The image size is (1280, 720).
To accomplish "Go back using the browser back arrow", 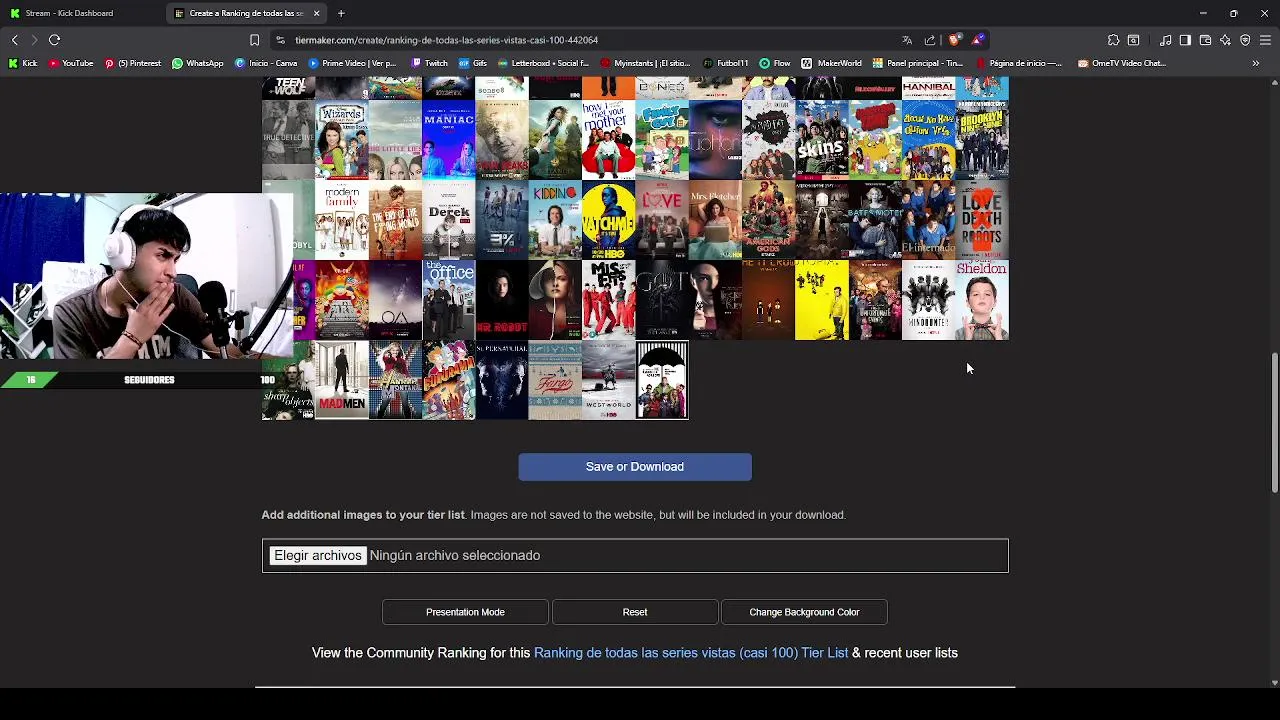I will point(15,40).
